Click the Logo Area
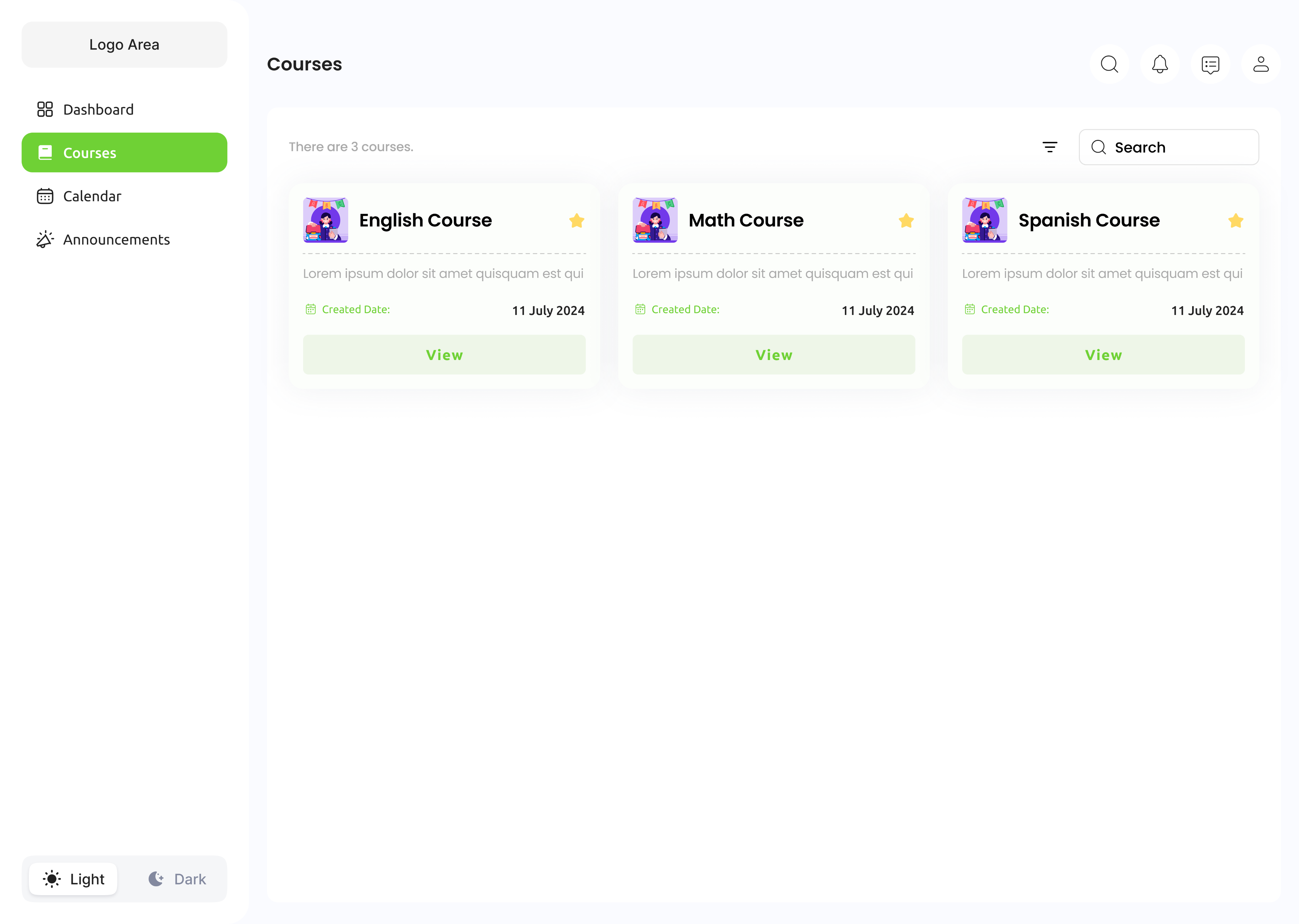Viewport: 1299px width, 924px height. [x=124, y=44]
